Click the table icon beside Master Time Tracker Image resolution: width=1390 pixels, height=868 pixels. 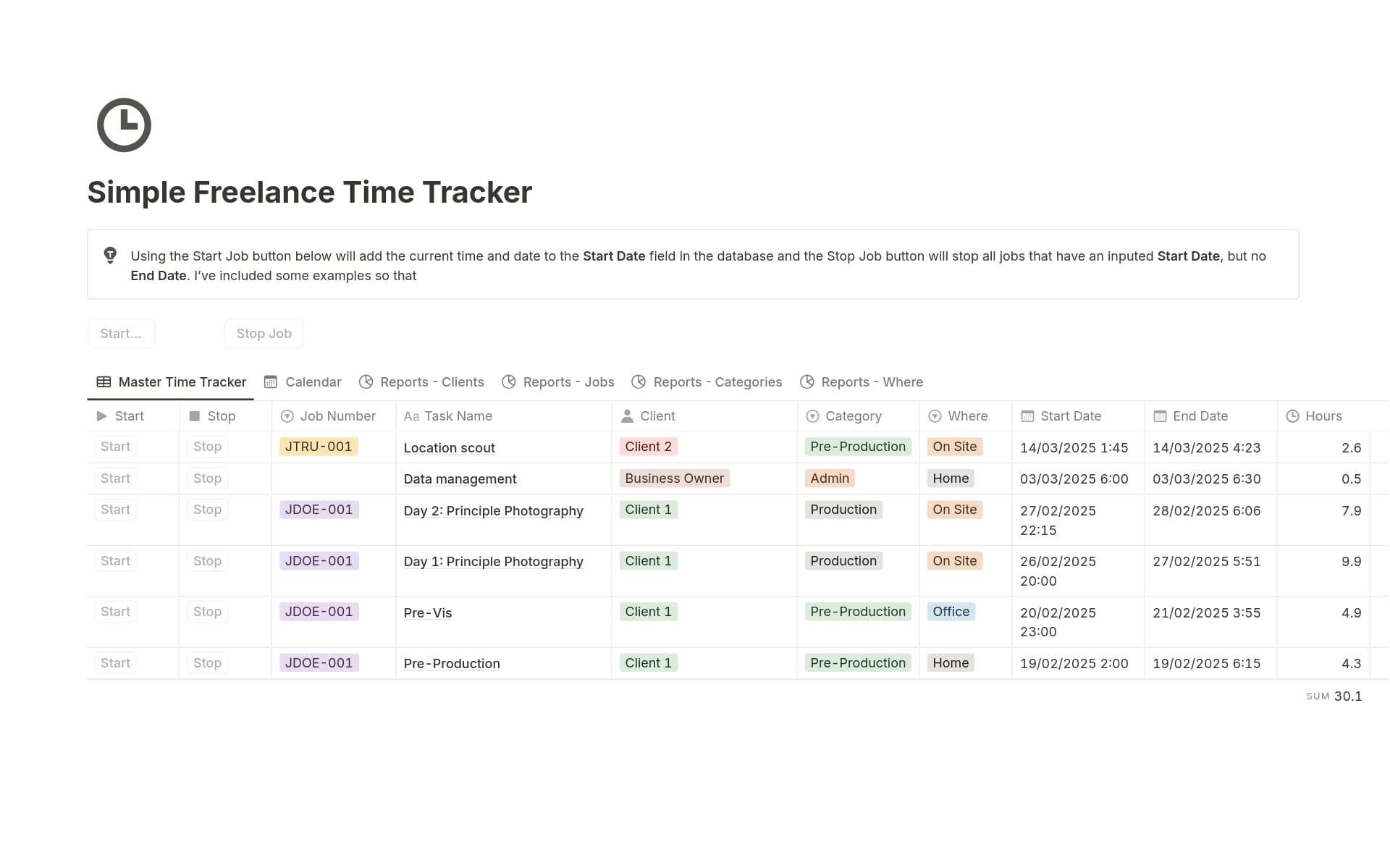coord(104,382)
